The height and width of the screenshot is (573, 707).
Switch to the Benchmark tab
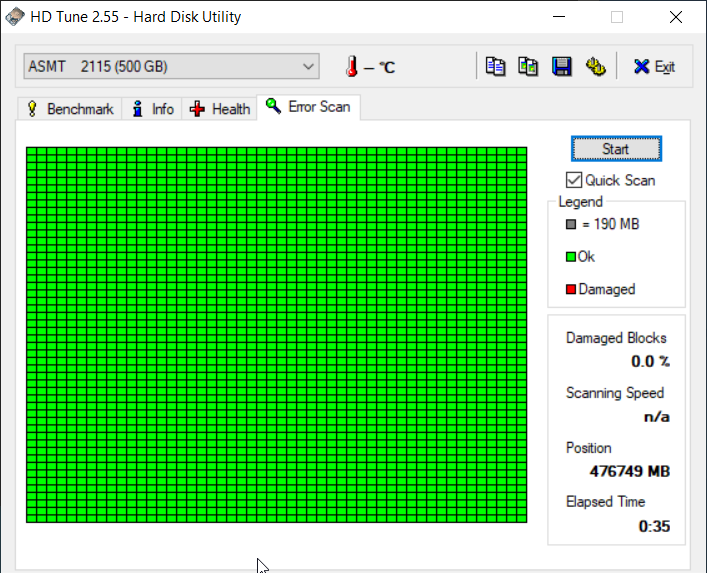(x=70, y=109)
